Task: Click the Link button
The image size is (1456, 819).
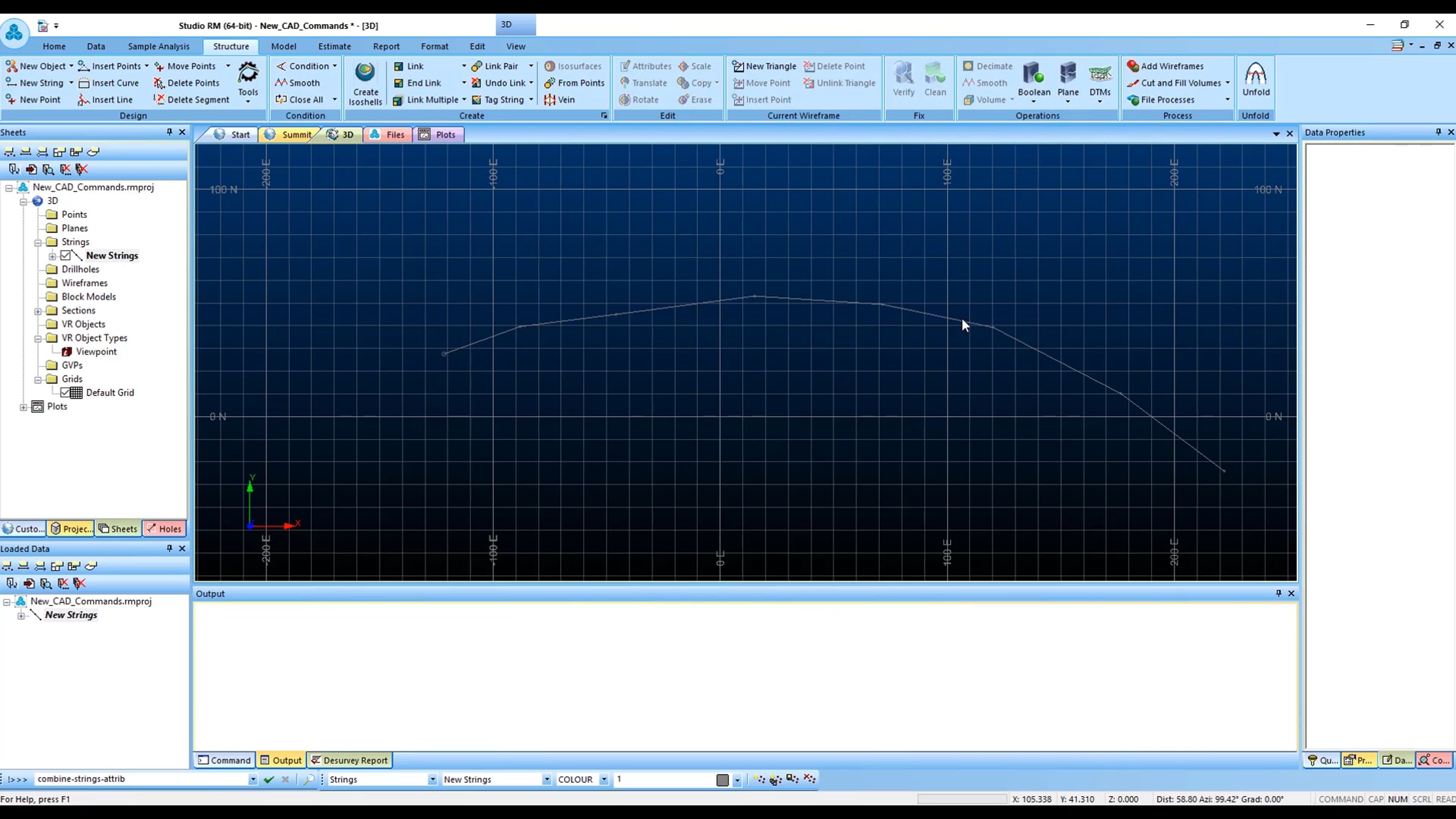Action: 409,66
